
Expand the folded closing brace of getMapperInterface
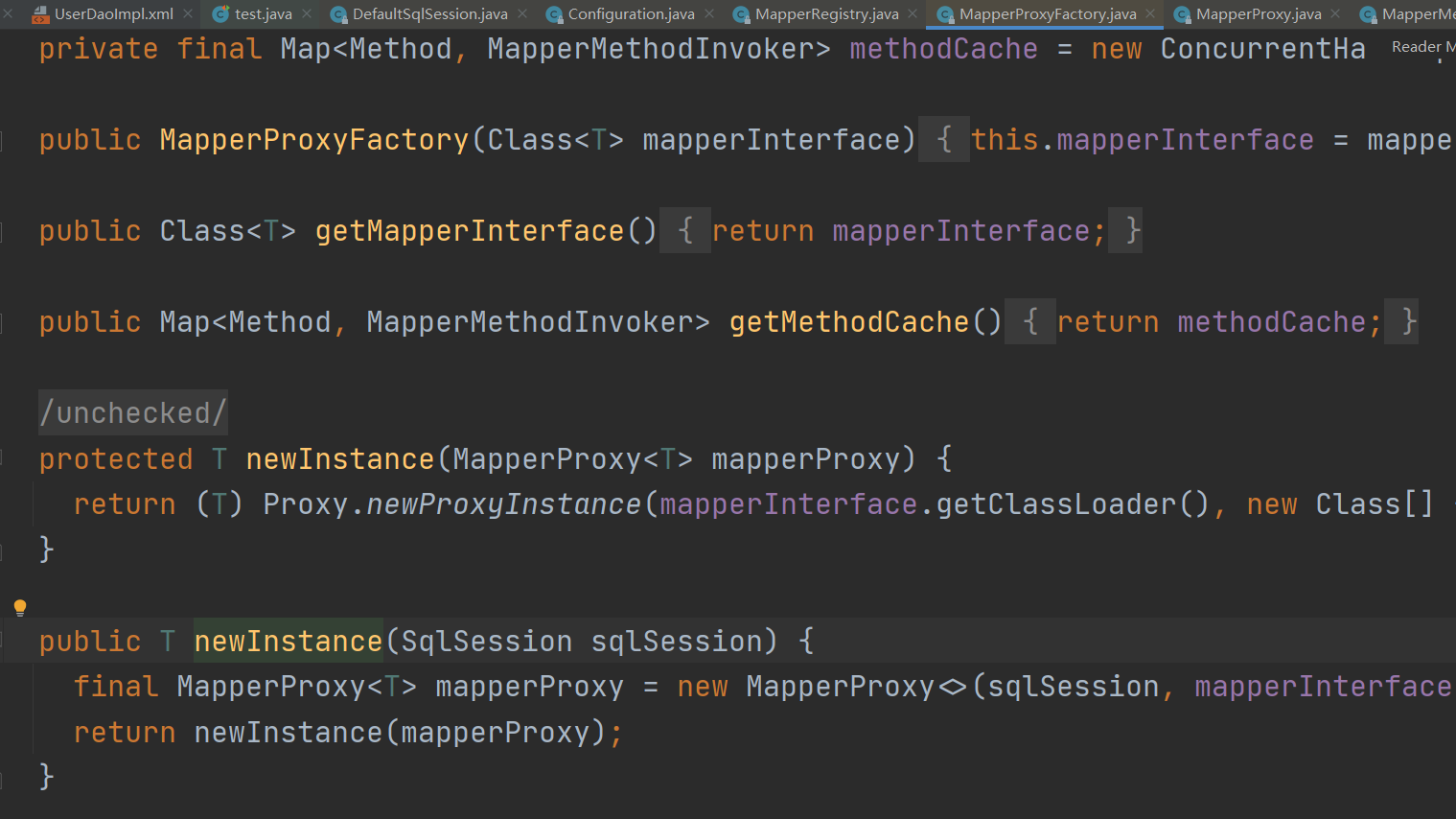(1125, 231)
